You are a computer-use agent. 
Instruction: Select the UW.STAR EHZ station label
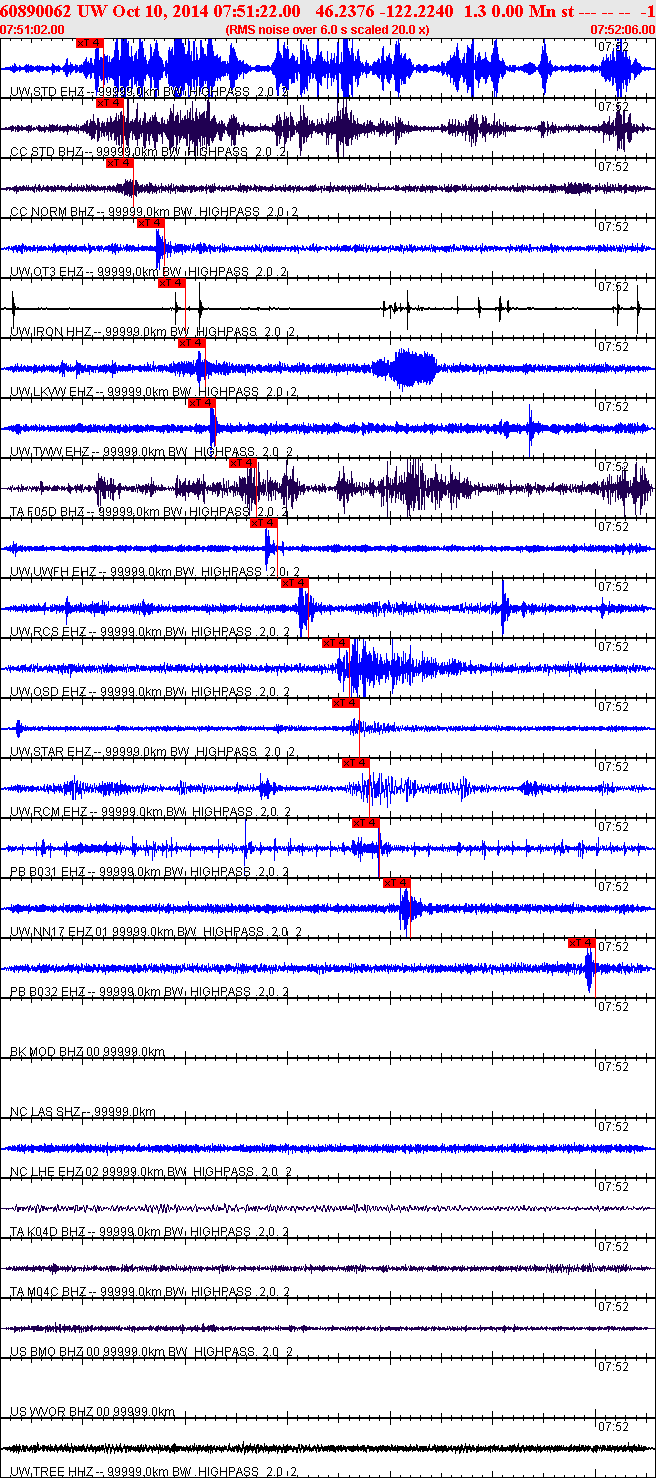pyautogui.click(x=52, y=752)
